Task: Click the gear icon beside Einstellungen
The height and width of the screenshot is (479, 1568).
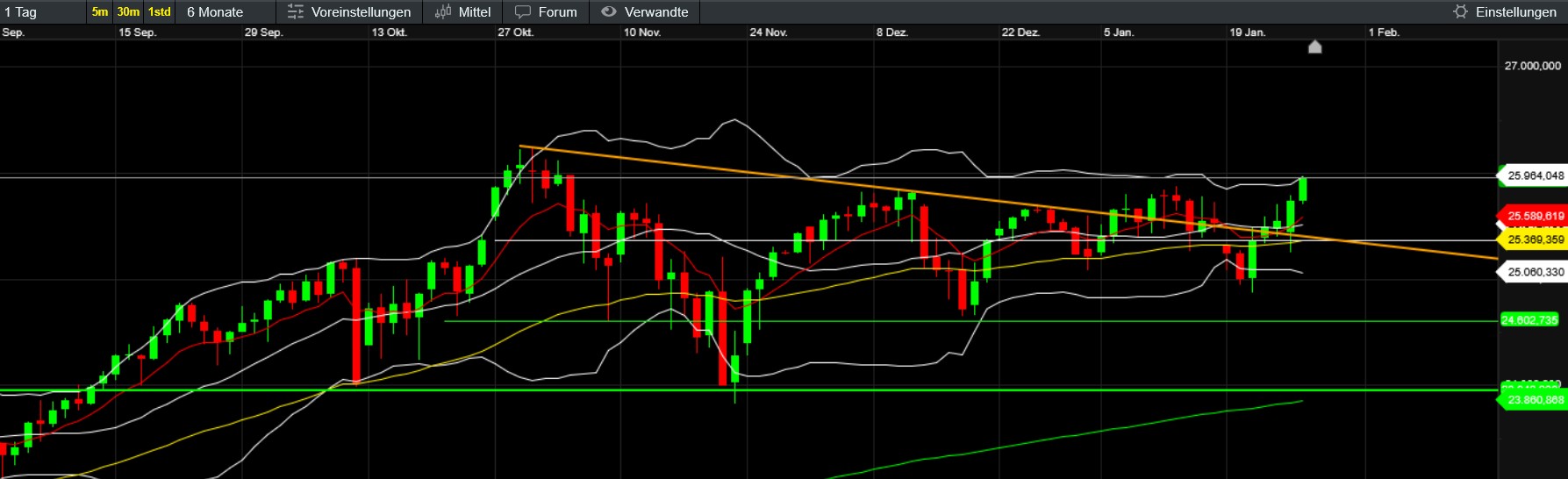Action: (x=1460, y=12)
